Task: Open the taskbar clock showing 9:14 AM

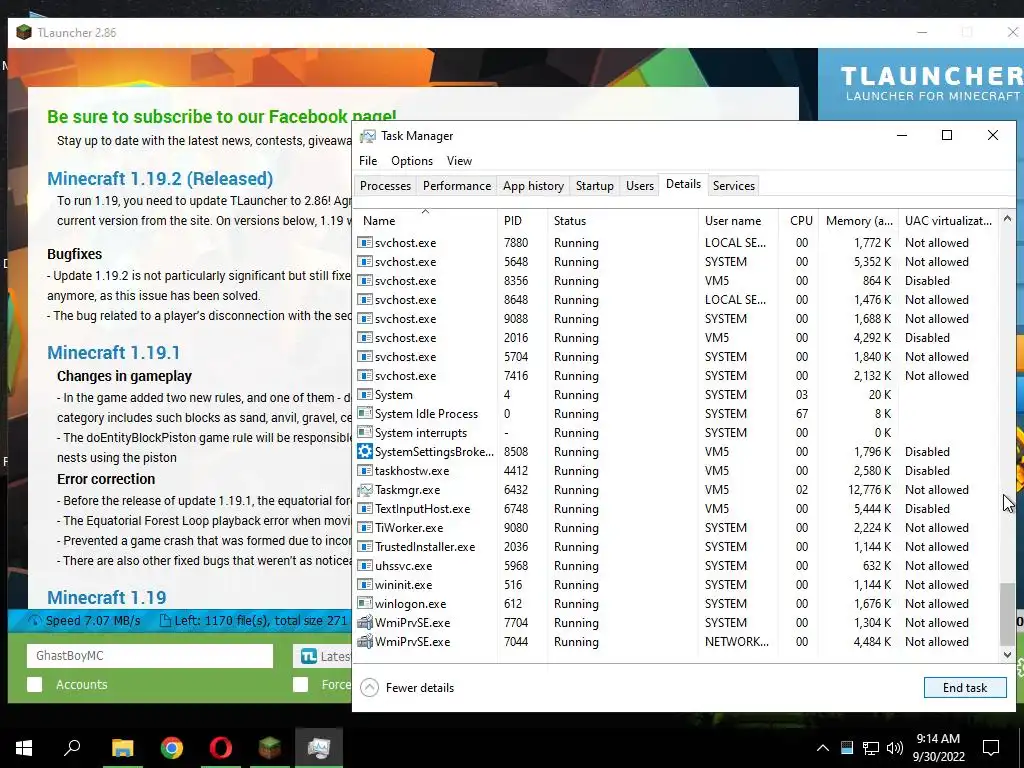Action: pyautogui.click(x=938, y=748)
